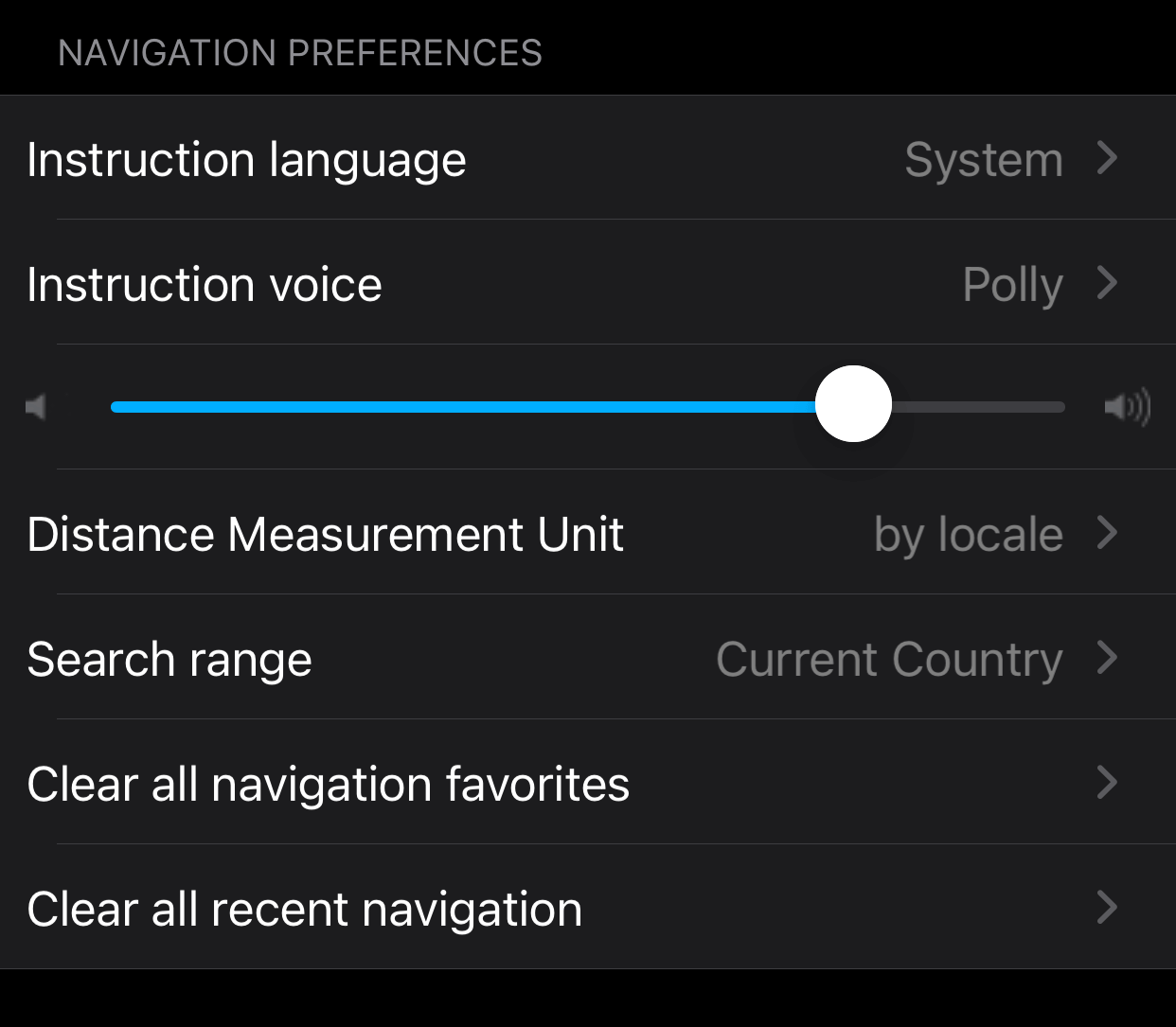Click the voice volume slider knob
The width and height of the screenshot is (1176, 1027).
point(853,404)
